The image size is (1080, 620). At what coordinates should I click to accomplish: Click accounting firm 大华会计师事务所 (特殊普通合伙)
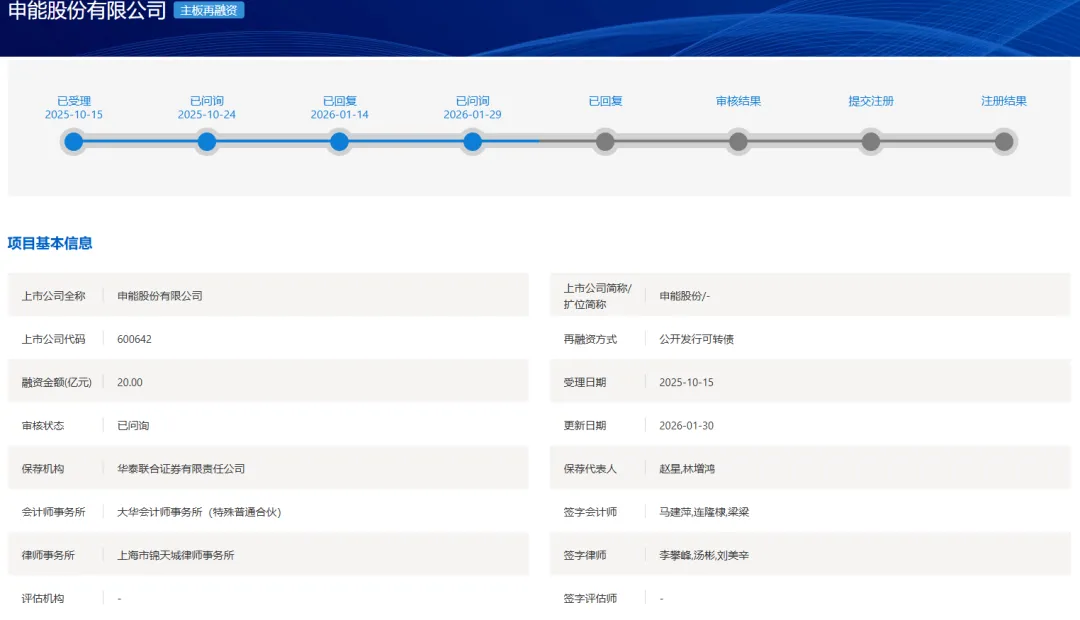[199, 512]
